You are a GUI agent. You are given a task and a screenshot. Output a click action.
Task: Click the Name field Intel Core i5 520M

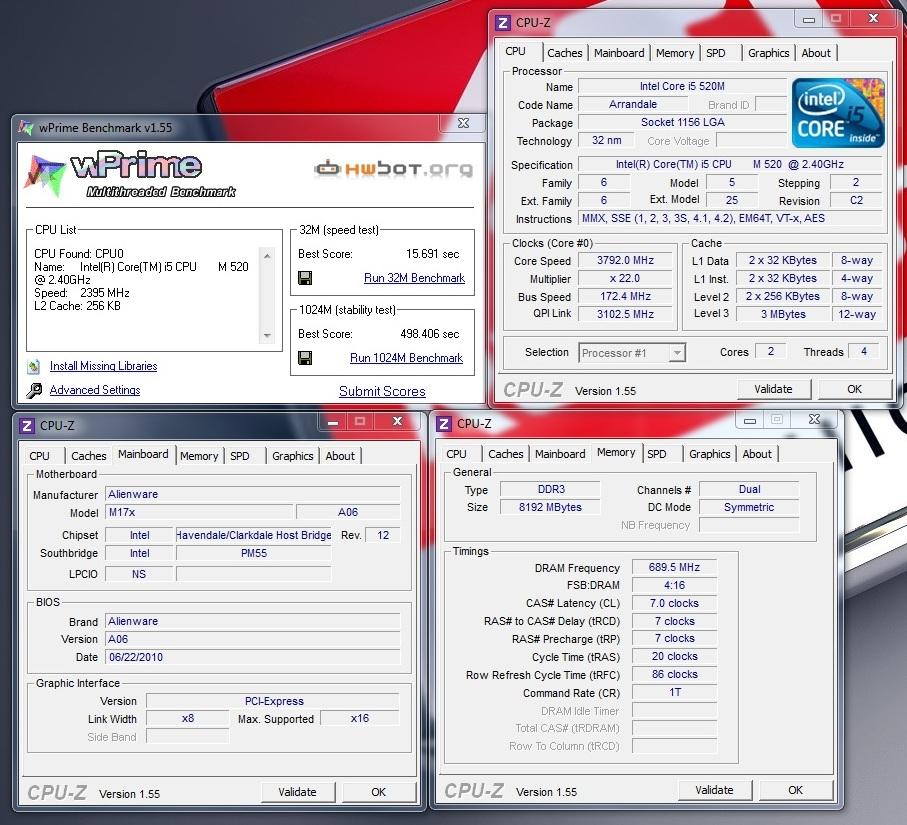click(x=682, y=86)
